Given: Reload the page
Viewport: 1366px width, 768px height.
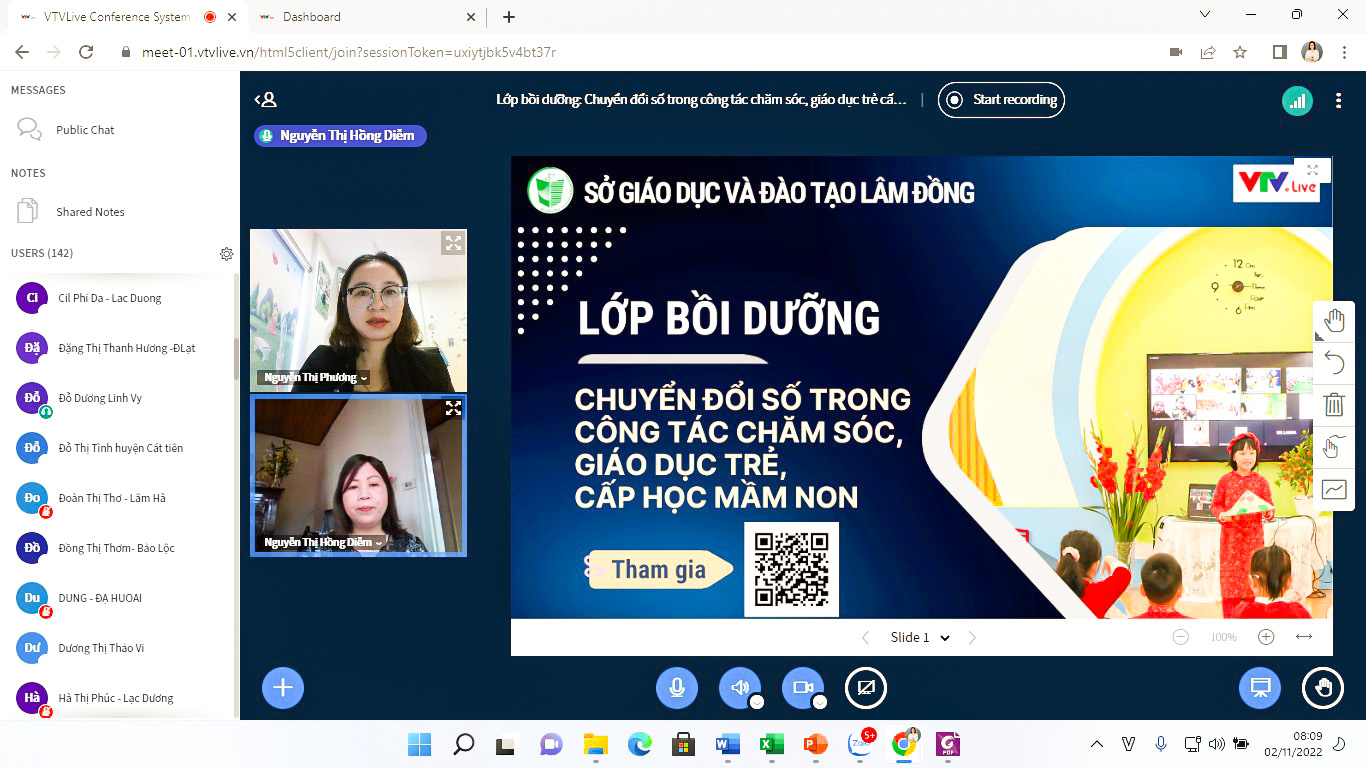Looking at the screenshot, I should [x=86, y=52].
